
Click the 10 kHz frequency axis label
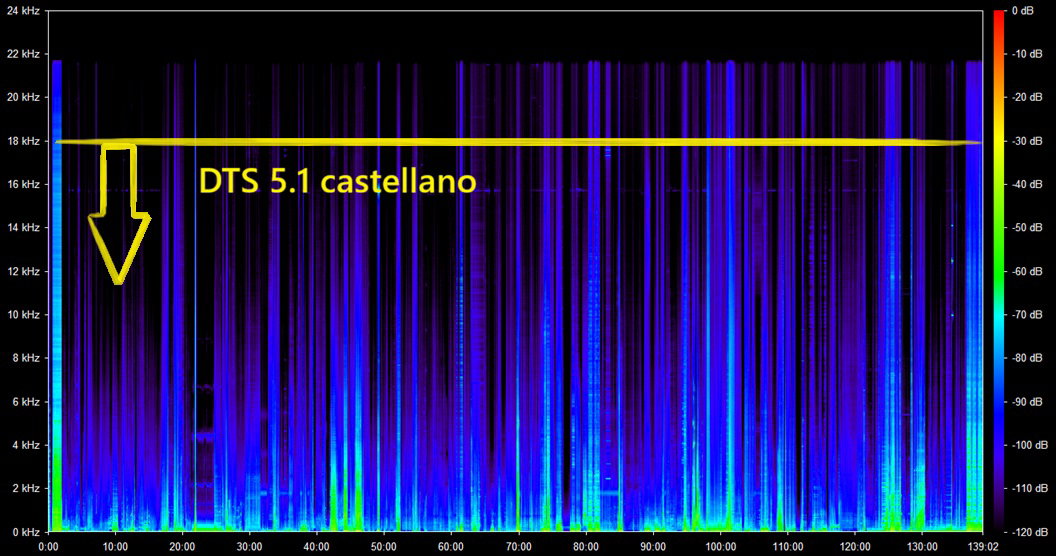pos(23,314)
